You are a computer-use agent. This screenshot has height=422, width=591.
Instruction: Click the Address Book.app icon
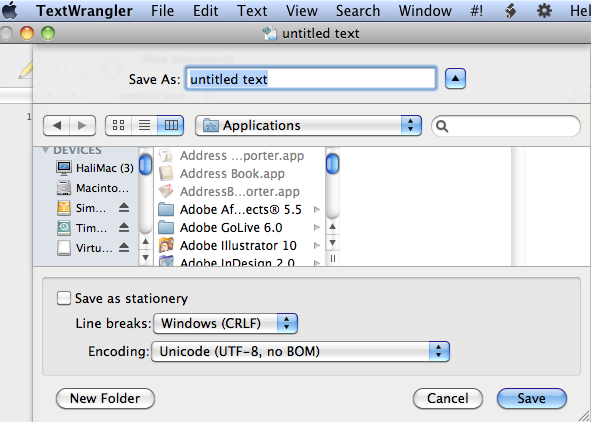click(x=166, y=173)
